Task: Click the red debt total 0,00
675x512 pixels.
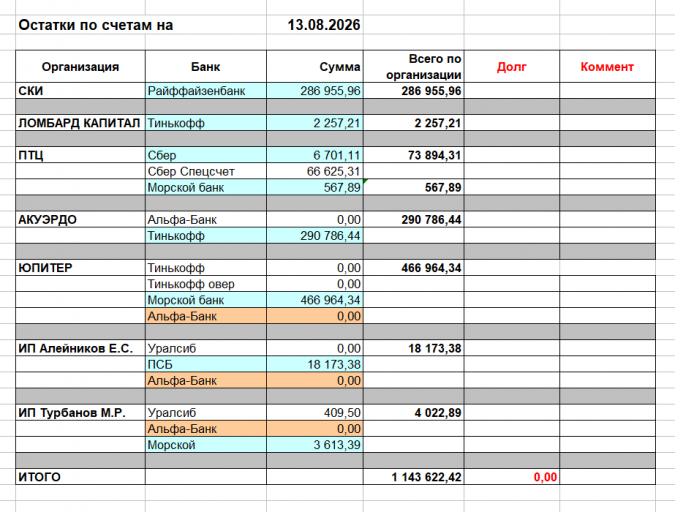Action: click(x=512, y=477)
